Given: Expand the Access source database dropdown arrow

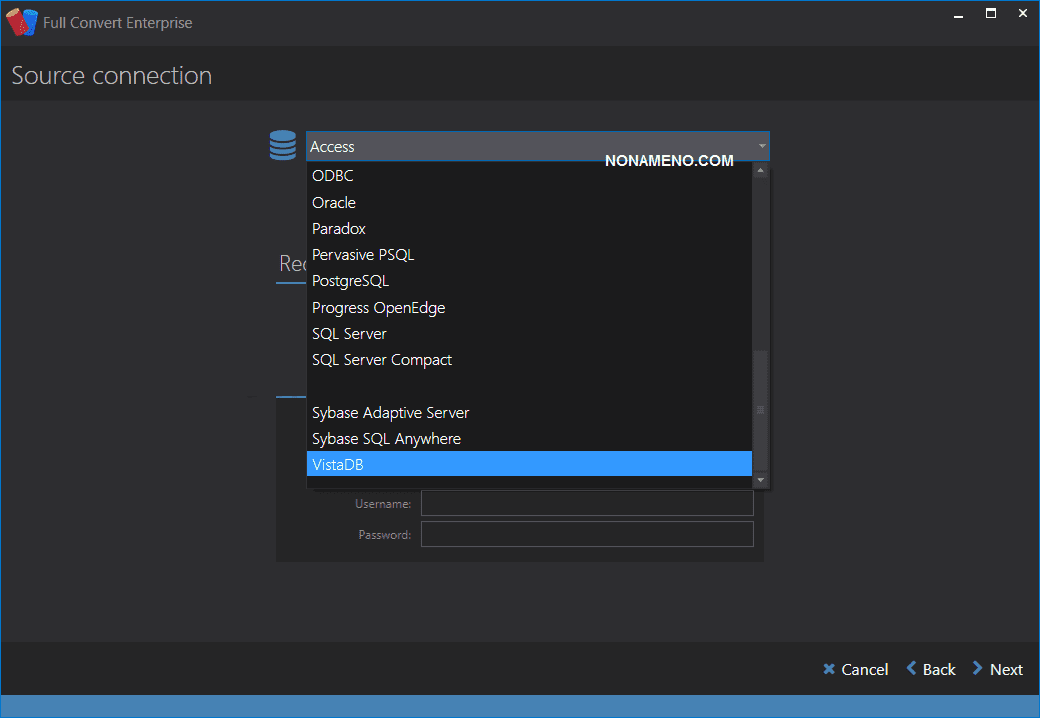Looking at the screenshot, I should (x=762, y=146).
